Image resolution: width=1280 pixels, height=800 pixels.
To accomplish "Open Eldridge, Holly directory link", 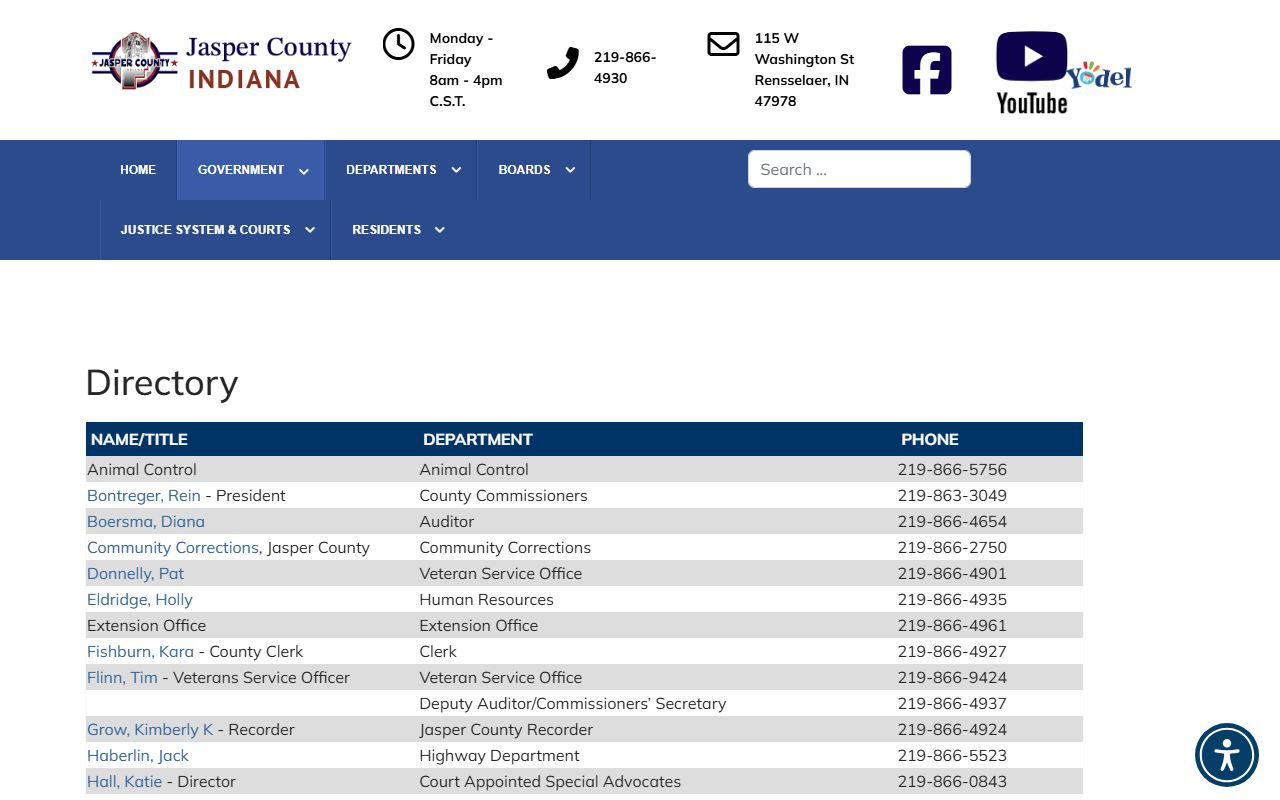I will (x=140, y=600).
